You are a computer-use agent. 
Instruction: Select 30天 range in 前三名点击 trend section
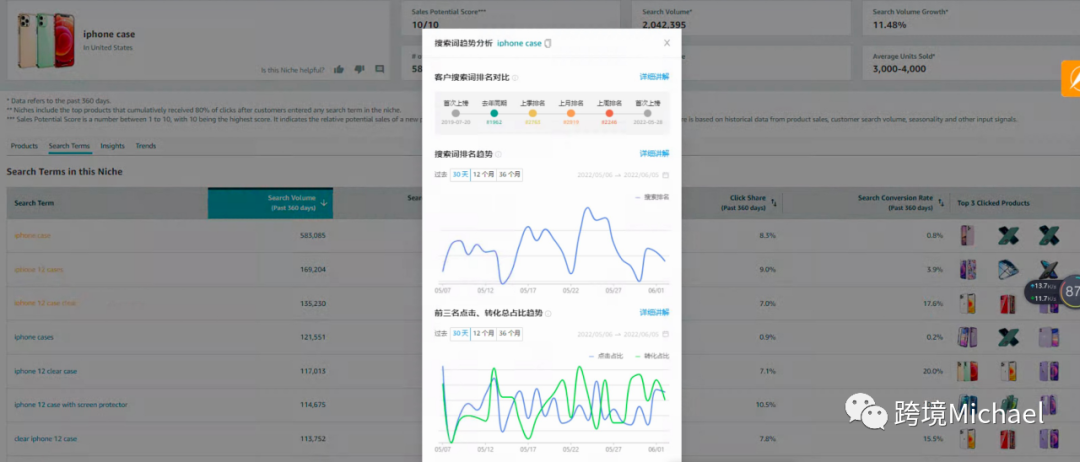tap(460, 334)
